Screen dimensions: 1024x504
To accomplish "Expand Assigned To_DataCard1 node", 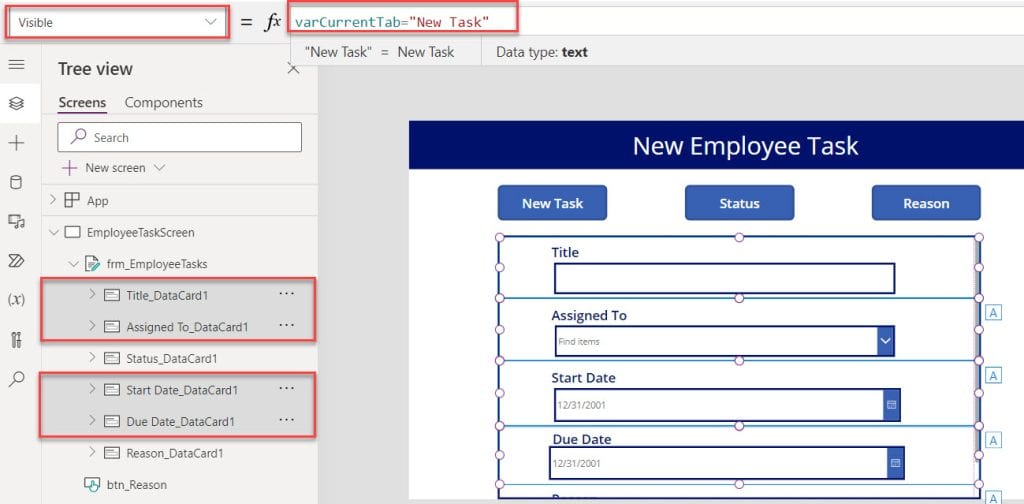I will pos(92,326).
